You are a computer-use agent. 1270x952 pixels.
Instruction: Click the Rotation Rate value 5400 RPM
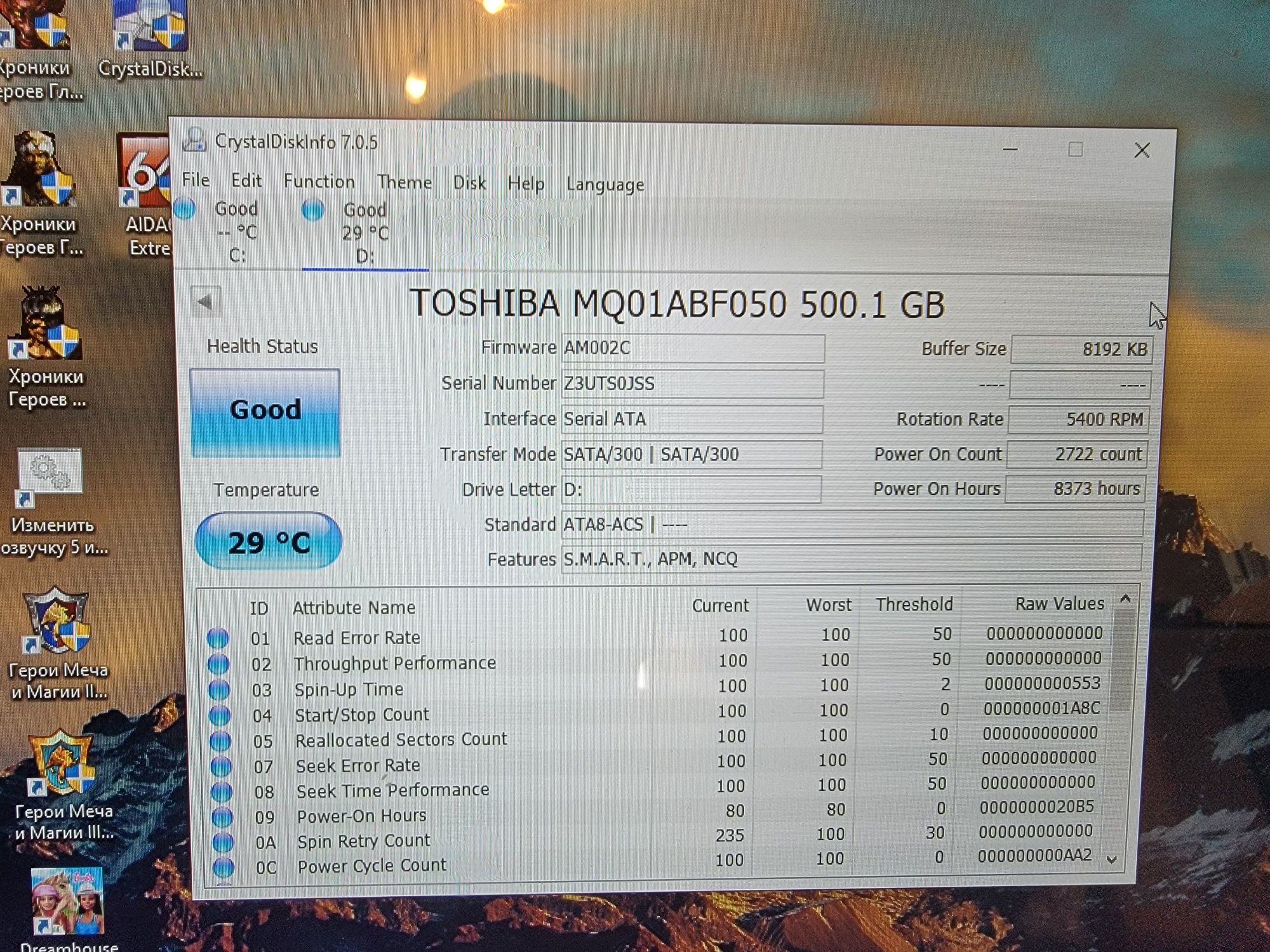pos(1078,420)
